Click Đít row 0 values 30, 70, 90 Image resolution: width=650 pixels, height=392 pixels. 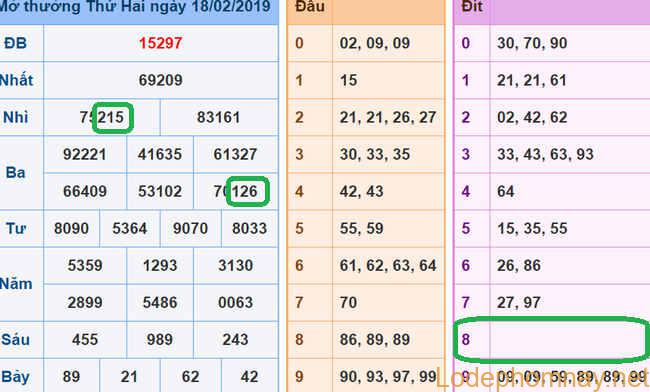click(x=532, y=43)
